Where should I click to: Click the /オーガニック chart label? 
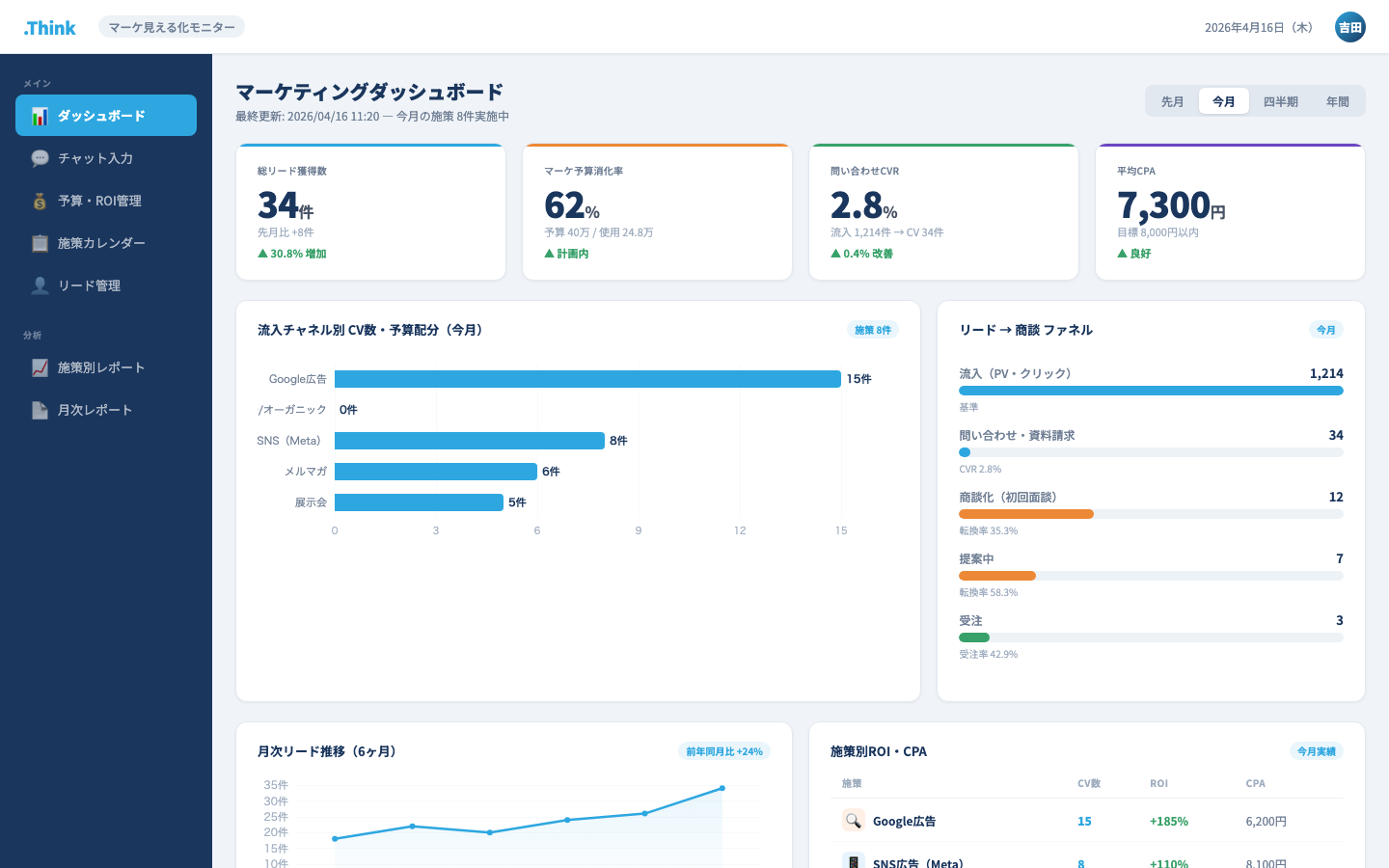[x=292, y=410]
